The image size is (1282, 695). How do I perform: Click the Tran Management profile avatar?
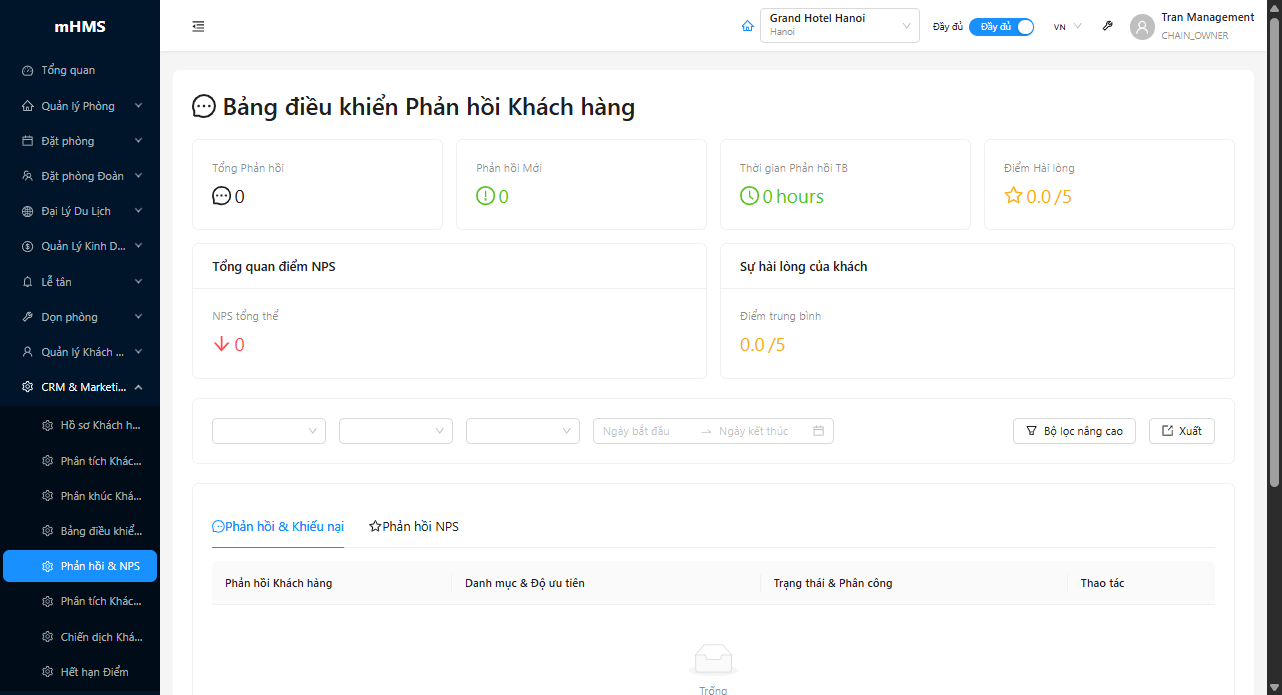[1142, 27]
